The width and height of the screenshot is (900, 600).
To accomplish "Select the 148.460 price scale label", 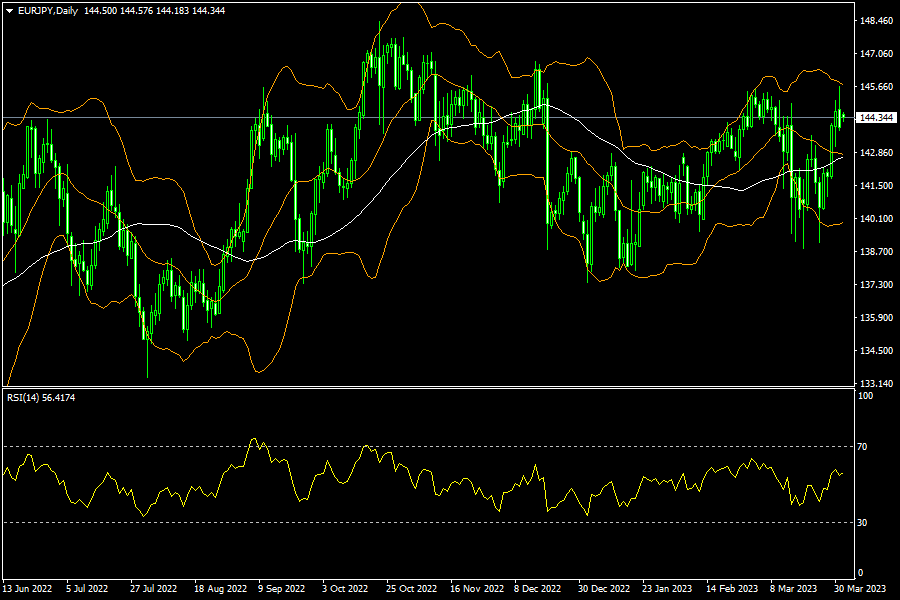I will click(876, 21).
